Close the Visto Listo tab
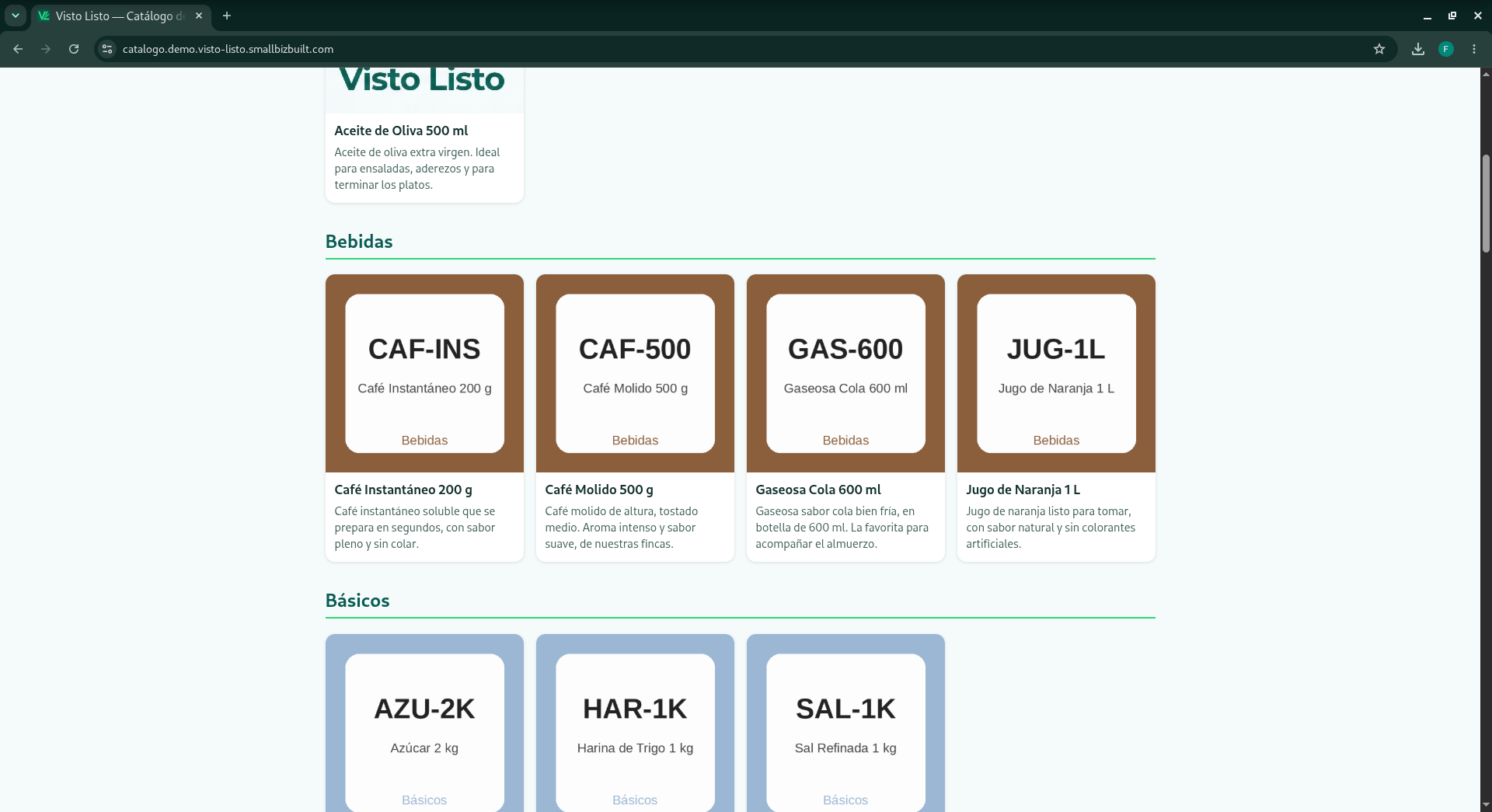The image size is (1492, 812). pos(199,16)
